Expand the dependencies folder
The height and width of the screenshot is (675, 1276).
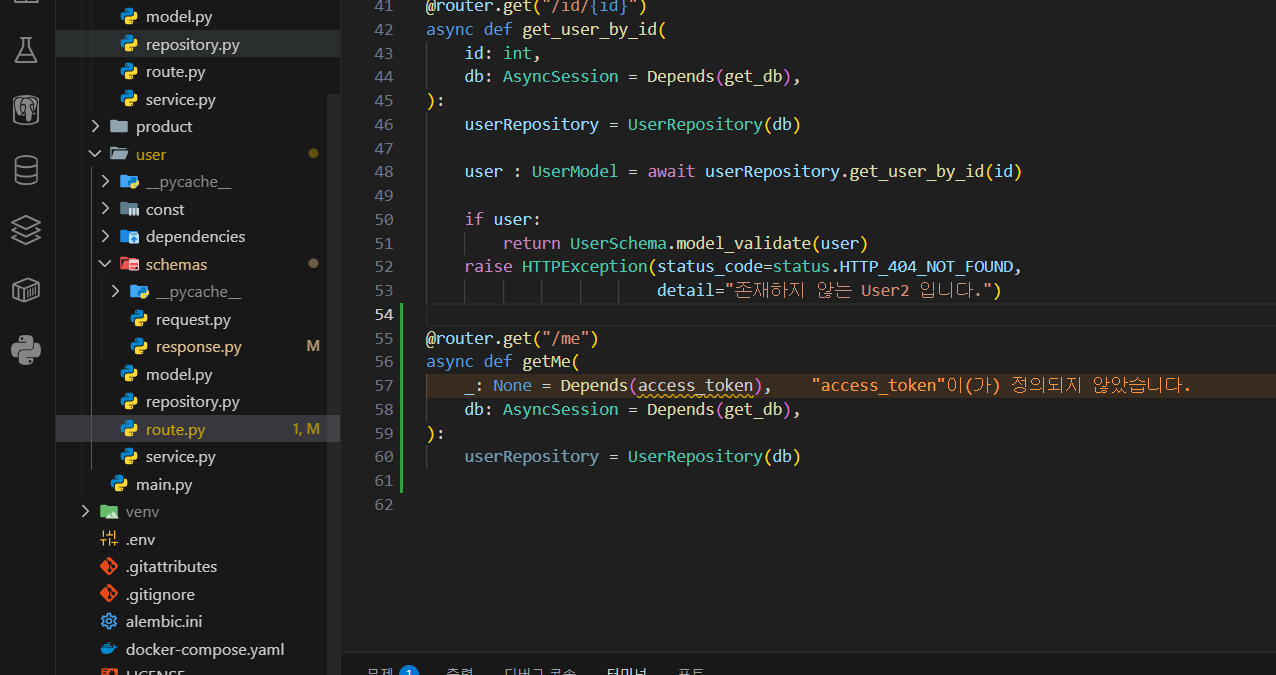(x=106, y=237)
